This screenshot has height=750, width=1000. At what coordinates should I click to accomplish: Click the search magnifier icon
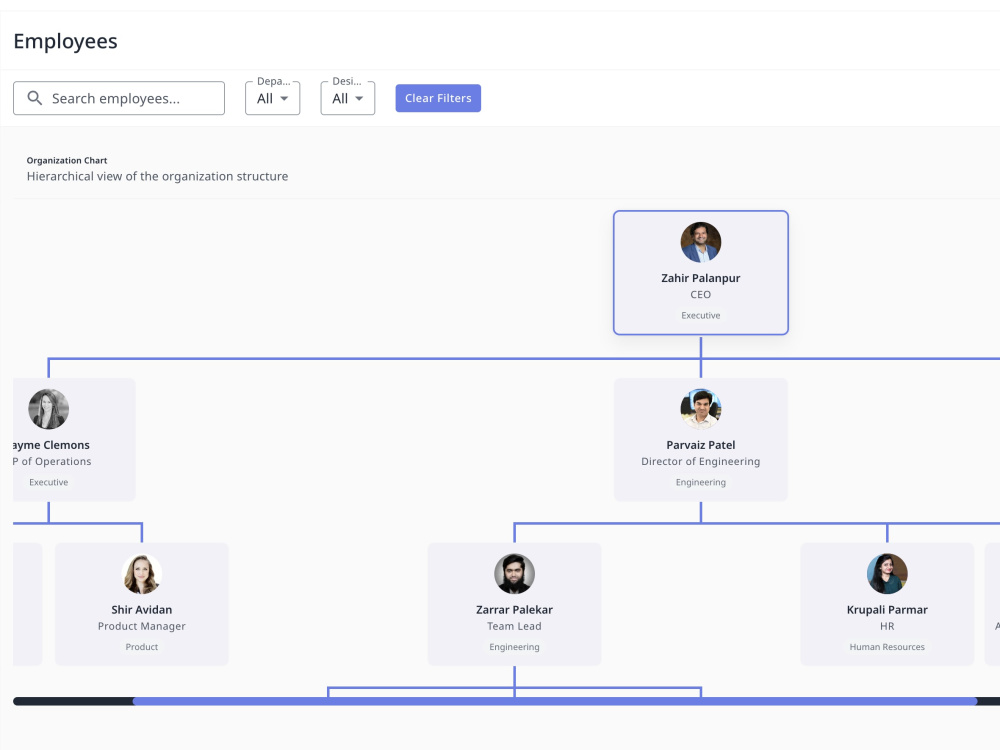pyautogui.click(x=34, y=98)
